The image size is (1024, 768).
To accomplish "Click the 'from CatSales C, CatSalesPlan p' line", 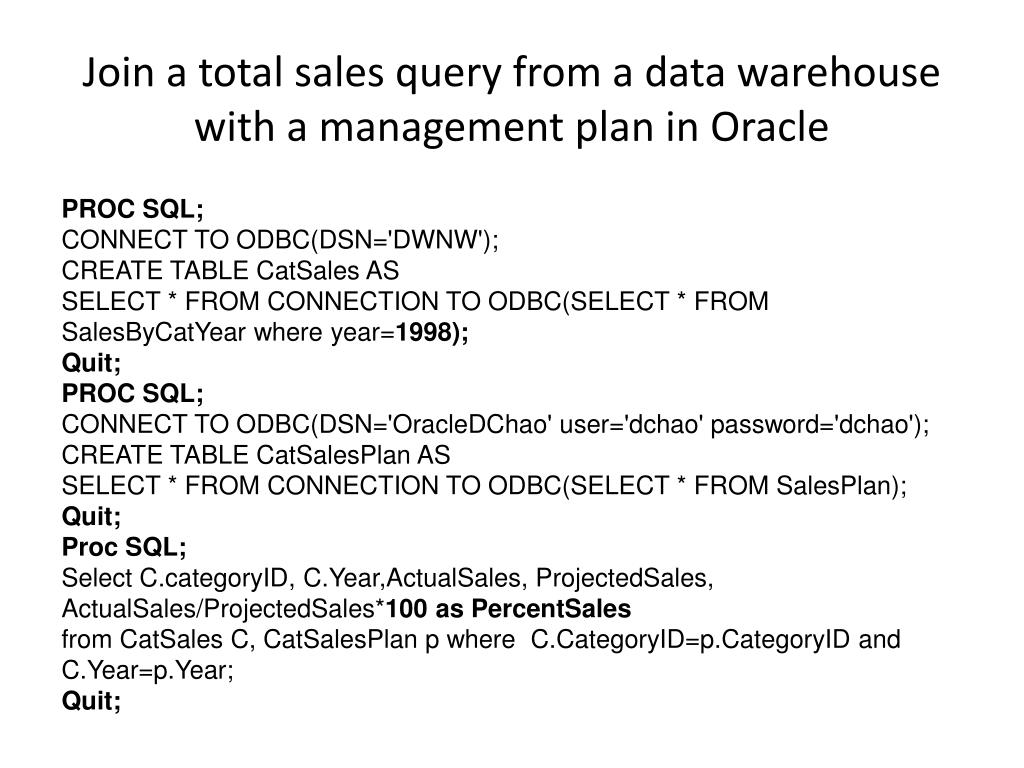I will [481, 639].
